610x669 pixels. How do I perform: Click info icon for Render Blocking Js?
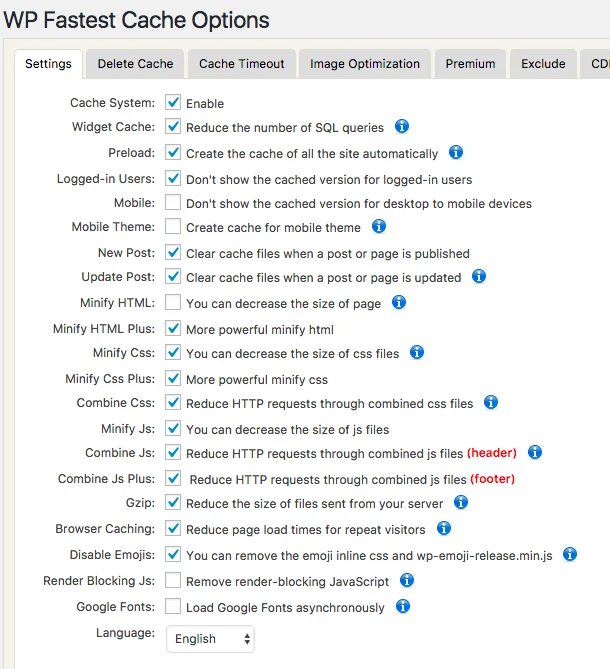[407, 580]
